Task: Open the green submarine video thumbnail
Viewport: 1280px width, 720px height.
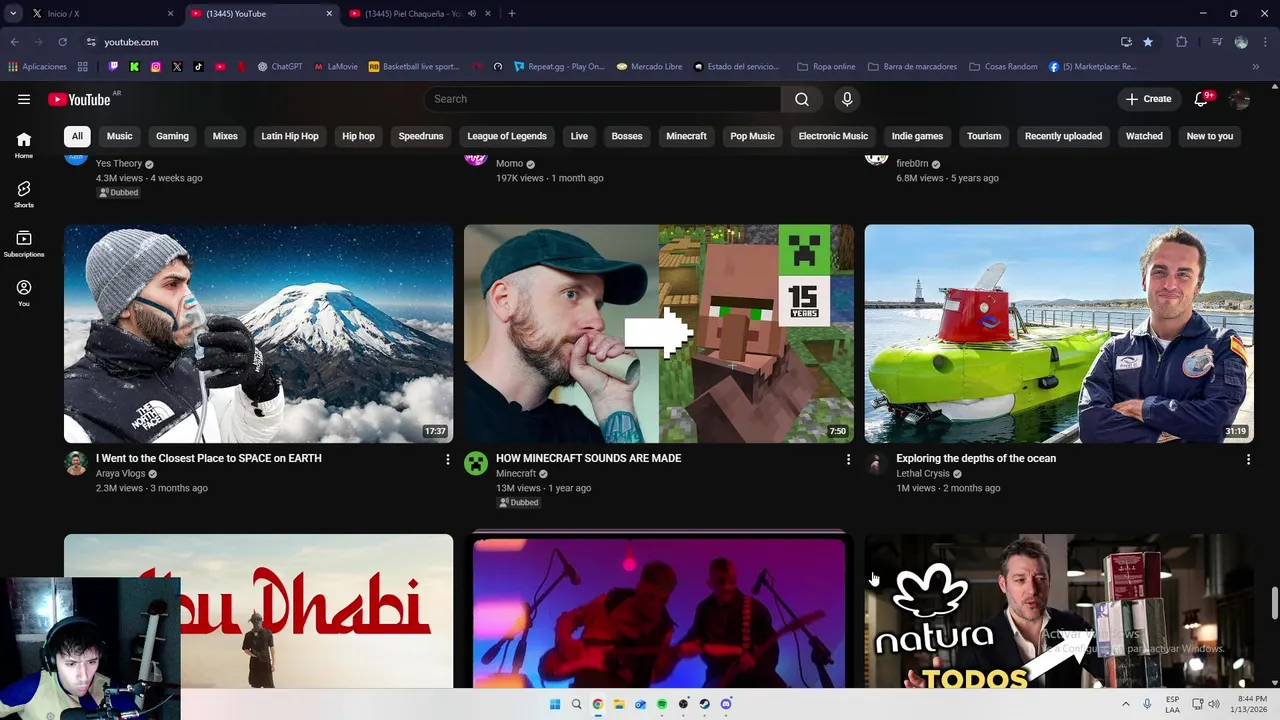Action: [1059, 333]
